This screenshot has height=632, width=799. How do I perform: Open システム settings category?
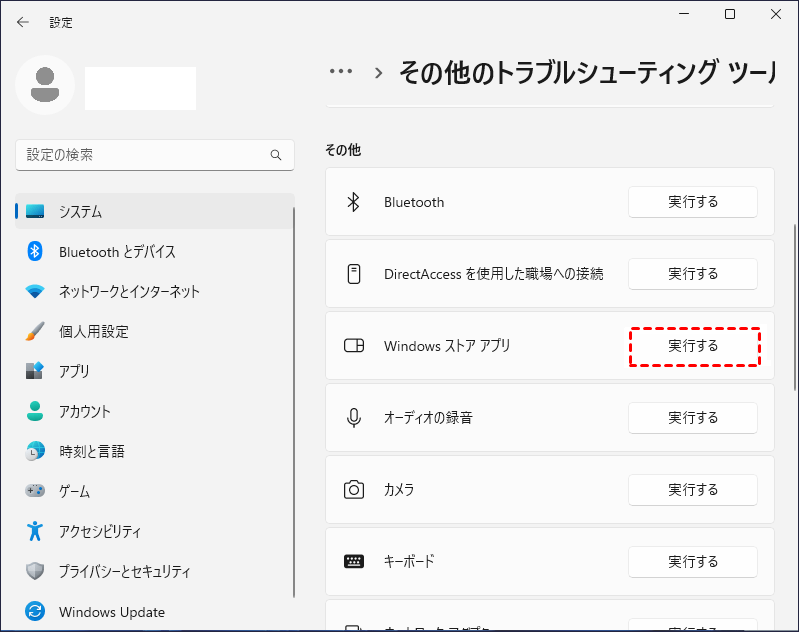80,212
